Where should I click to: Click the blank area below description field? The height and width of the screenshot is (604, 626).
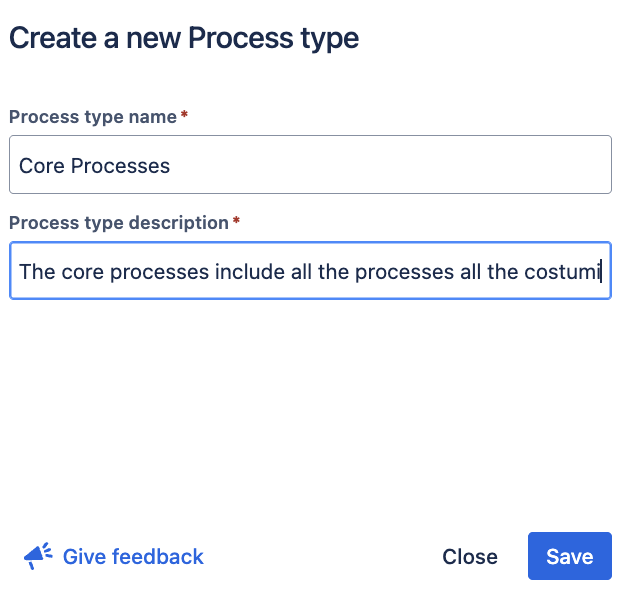click(x=310, y=400)
